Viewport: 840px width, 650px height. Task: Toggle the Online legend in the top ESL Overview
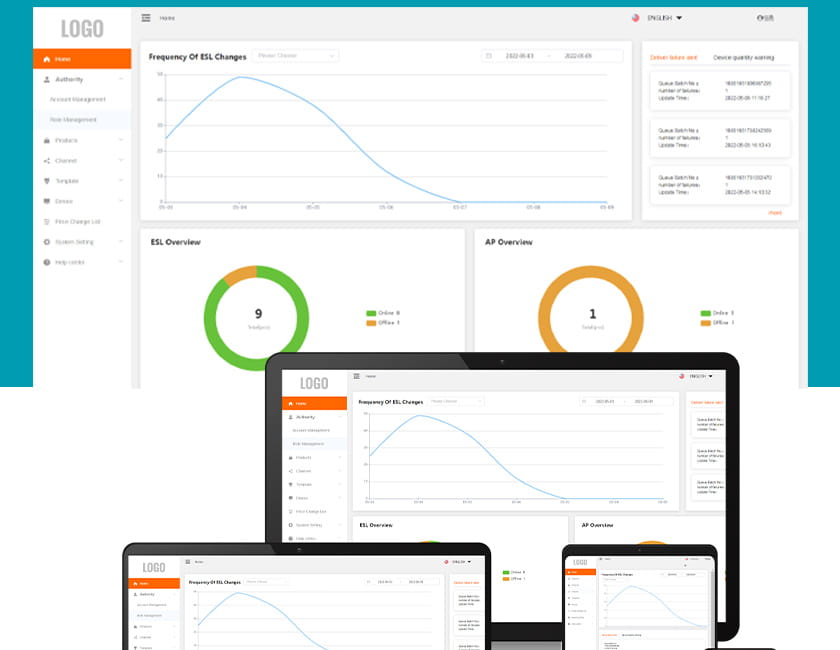384,313
